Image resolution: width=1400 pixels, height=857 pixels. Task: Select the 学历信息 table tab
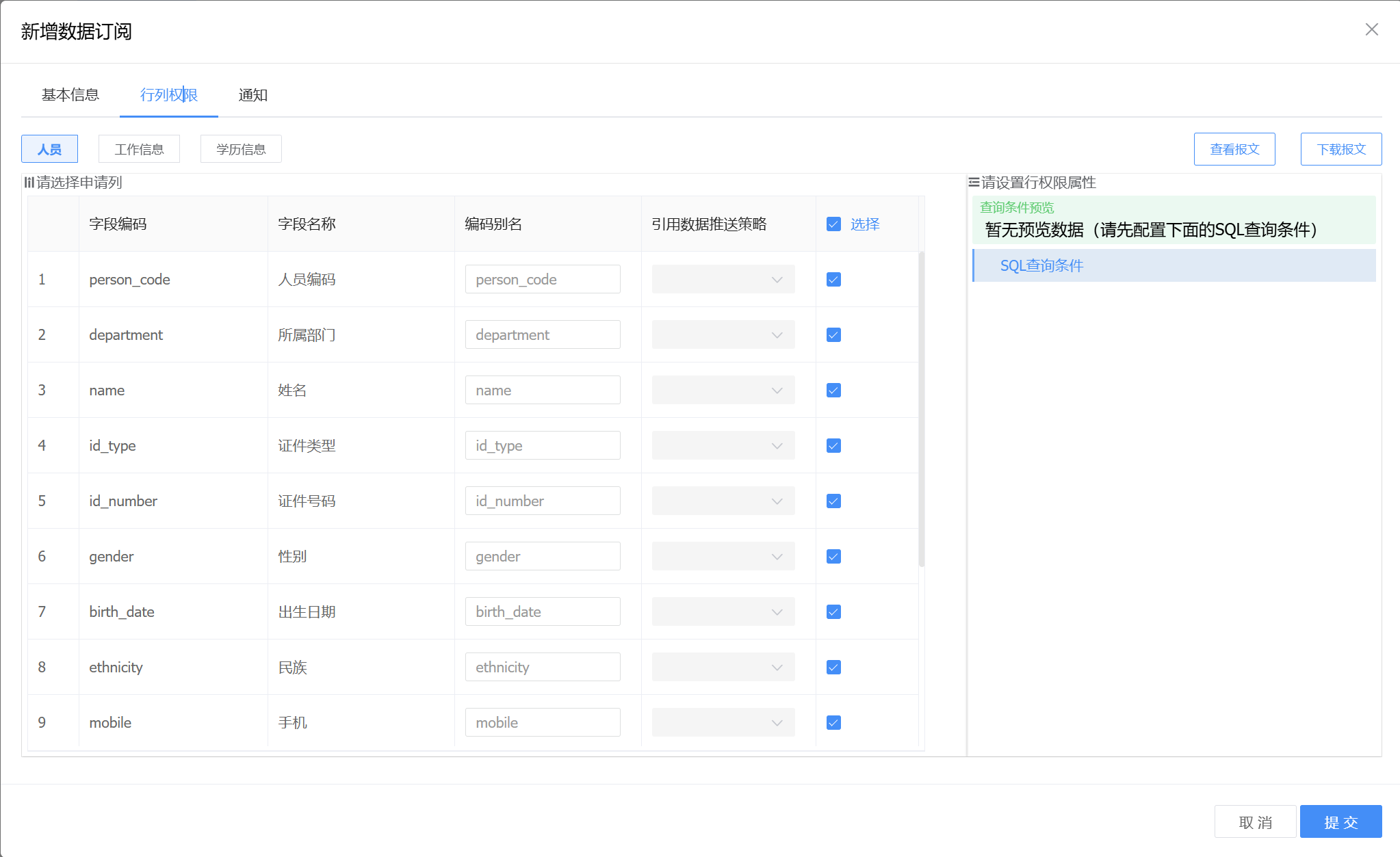241,149
